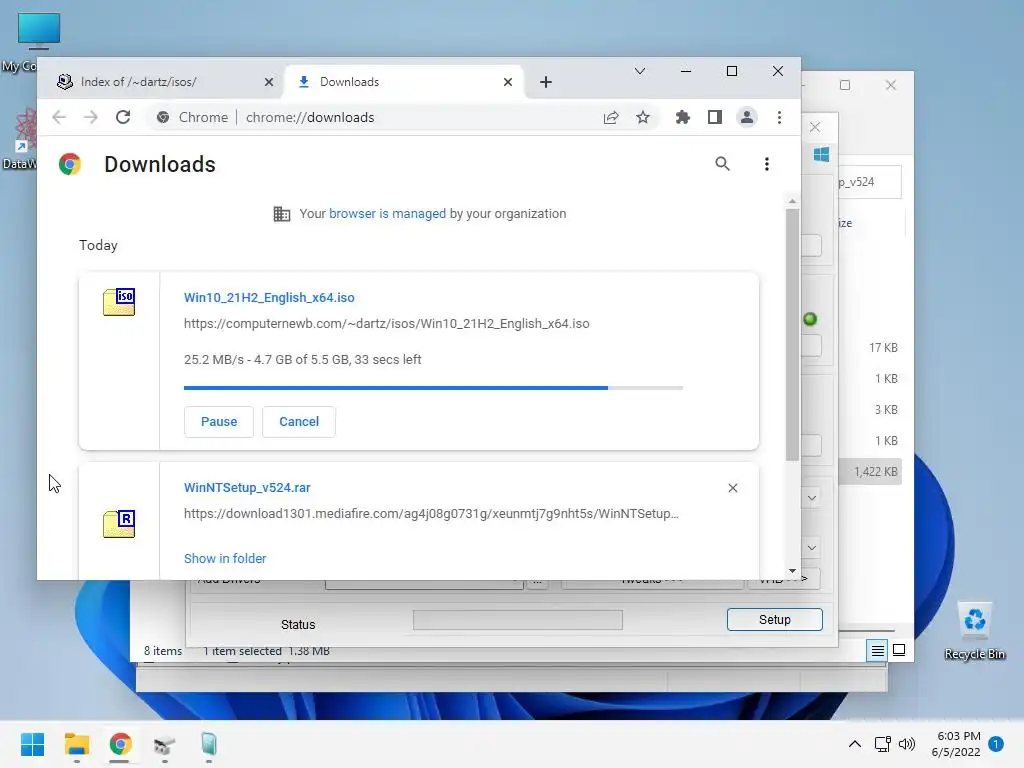Viewport: 1024px width, 768px height.
Task: Click the WinNTSetup status progress bar
Action: click(x=518, y=620)
